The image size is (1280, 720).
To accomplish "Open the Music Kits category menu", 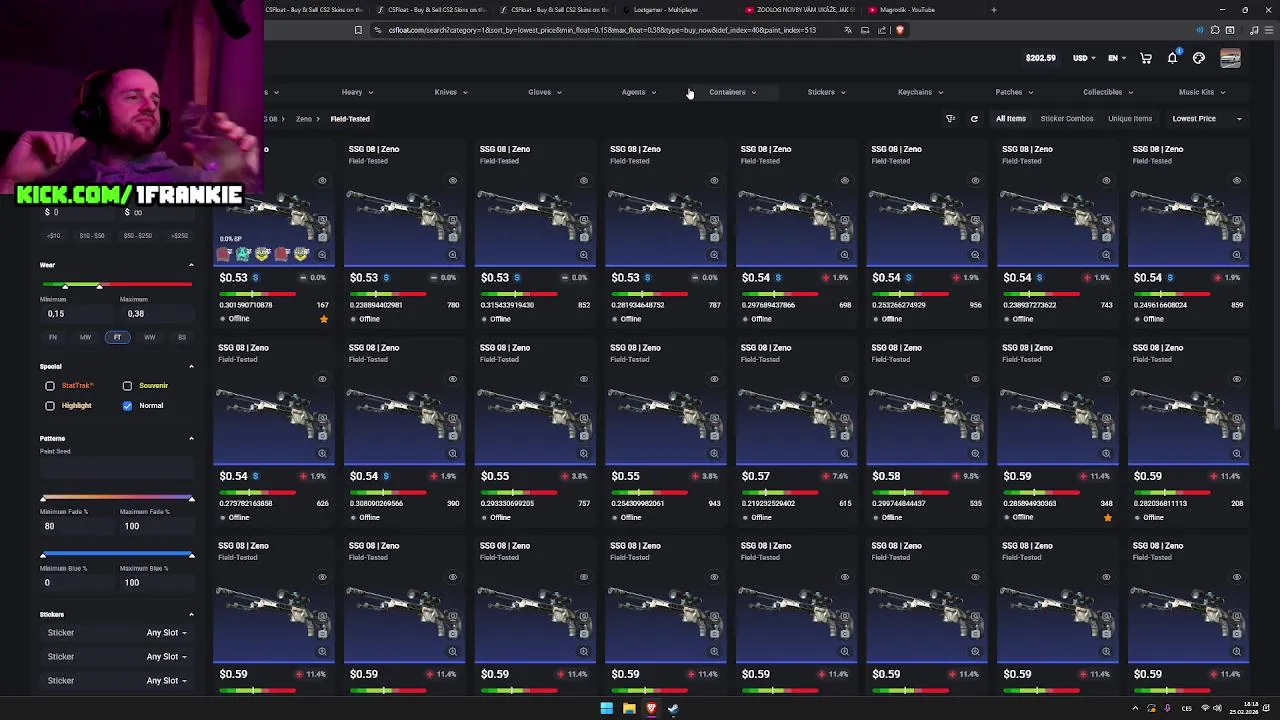I will [1201, 92].
